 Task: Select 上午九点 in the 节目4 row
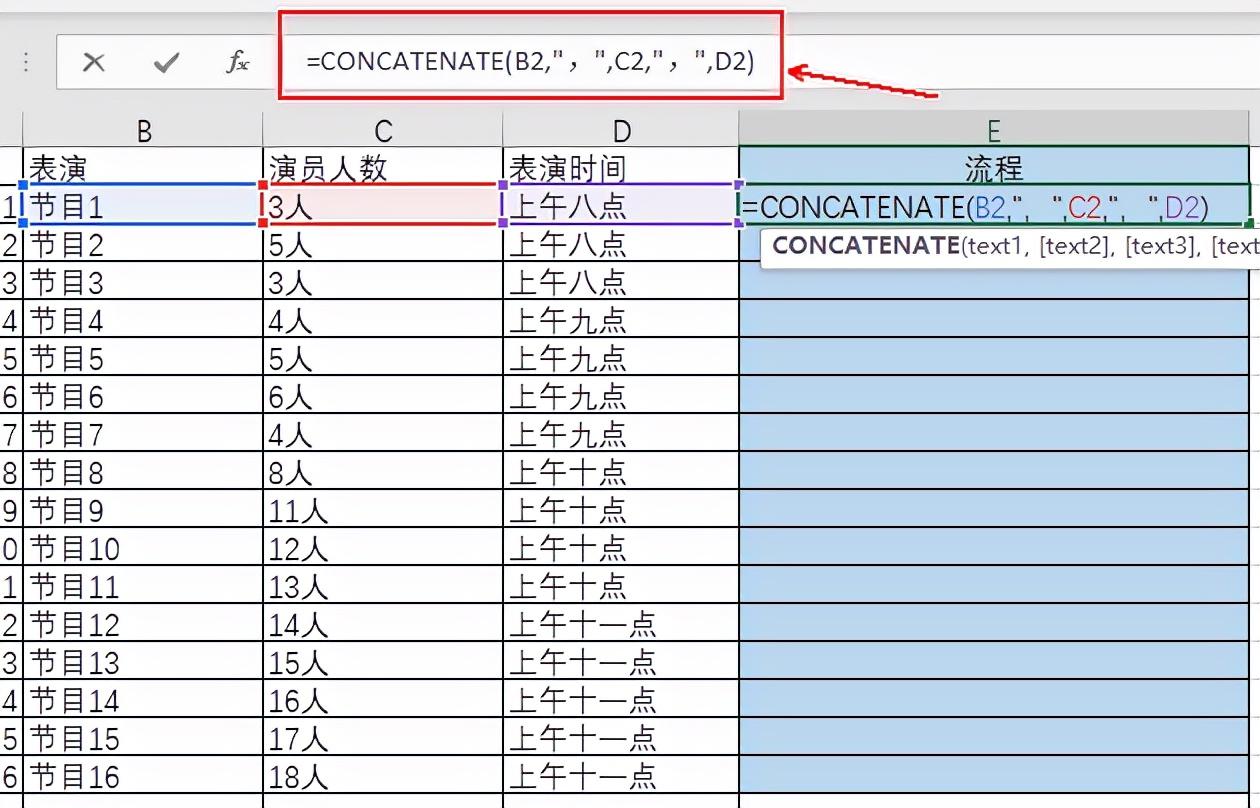tap(621, 320)
